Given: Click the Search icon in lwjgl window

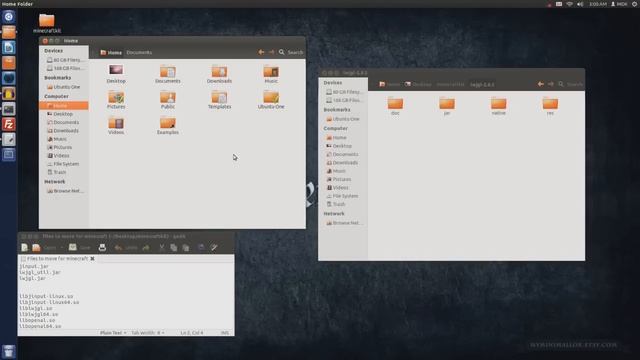Looking at the screenshot, I should pyautogui.click(x=561, y=84).
